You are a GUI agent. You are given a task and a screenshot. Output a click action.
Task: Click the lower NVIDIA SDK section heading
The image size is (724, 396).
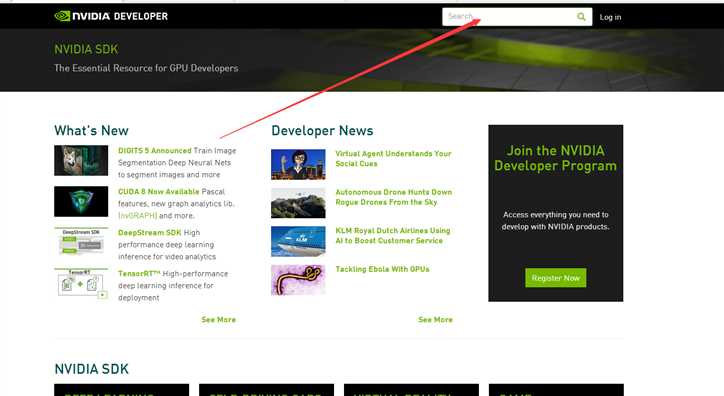[x=91, y=369]
